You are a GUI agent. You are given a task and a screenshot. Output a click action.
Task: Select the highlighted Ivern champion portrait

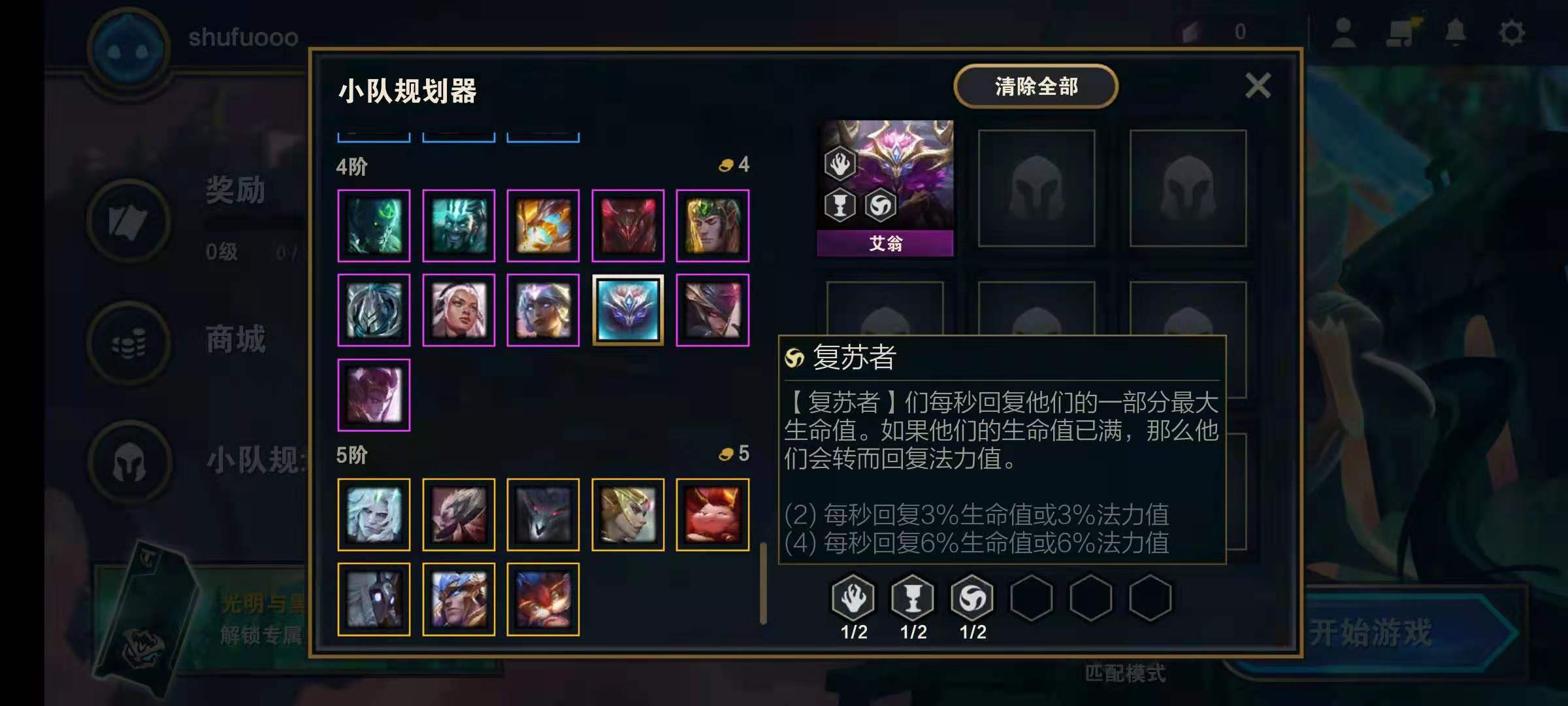coord(628,310)
